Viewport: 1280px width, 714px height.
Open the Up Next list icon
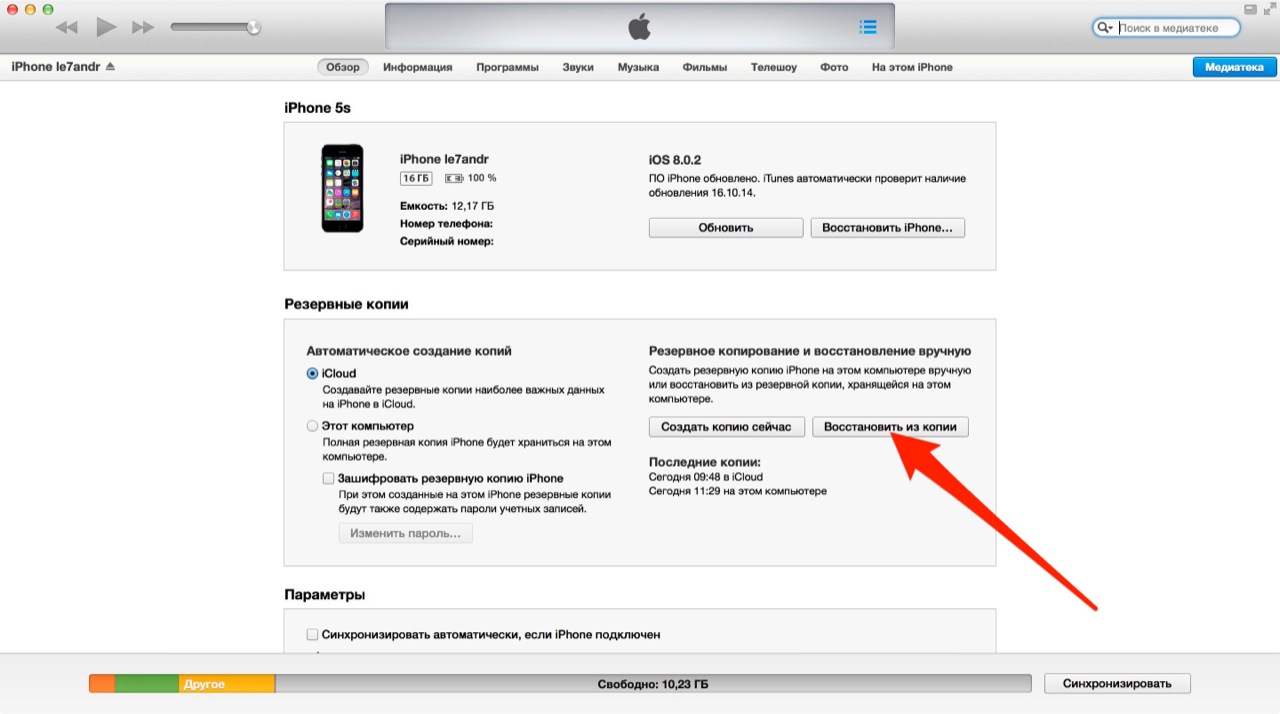click(868, 28)
